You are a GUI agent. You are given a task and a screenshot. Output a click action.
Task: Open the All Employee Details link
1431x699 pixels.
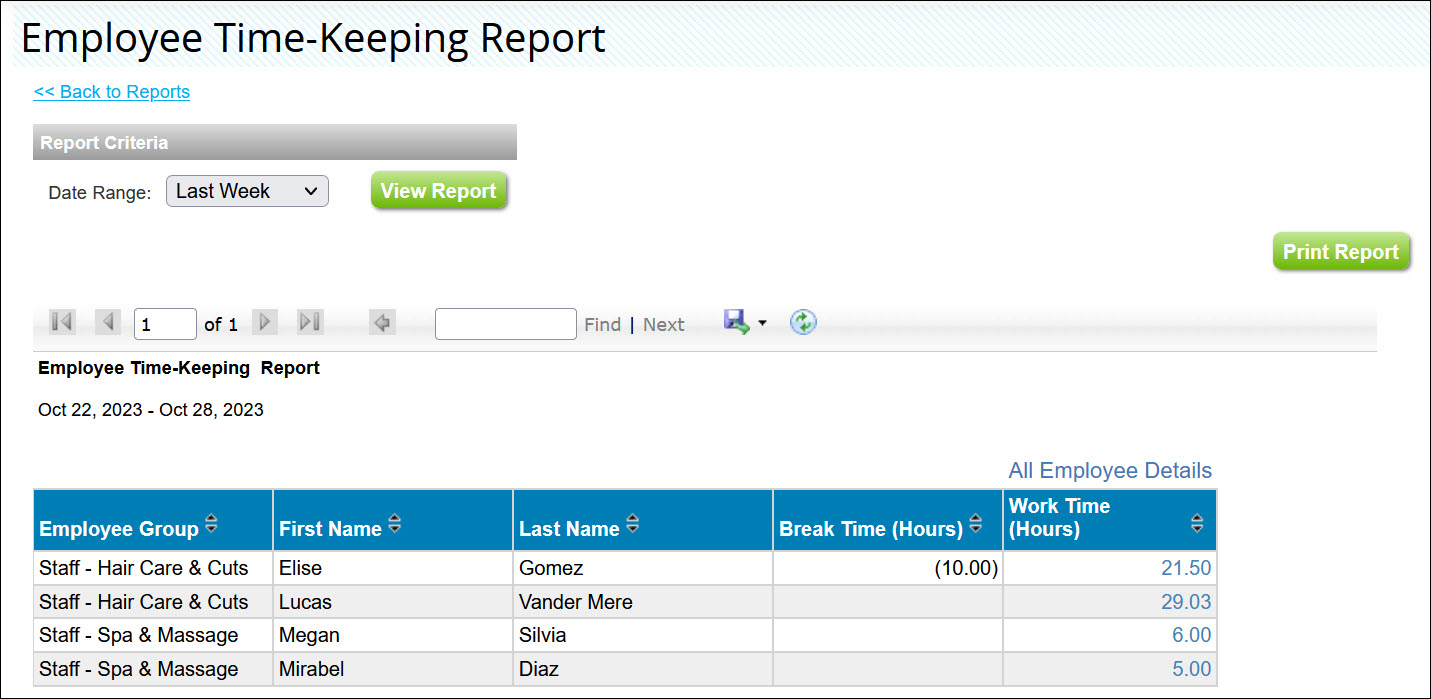[x=1109, y=470]
